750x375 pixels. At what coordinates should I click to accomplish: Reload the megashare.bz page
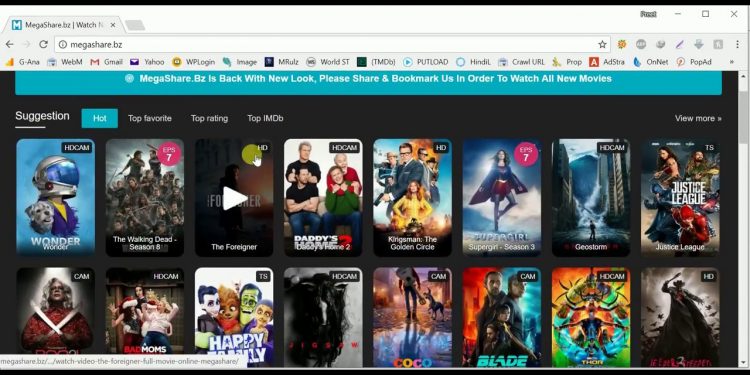click(x=43, y=44)
